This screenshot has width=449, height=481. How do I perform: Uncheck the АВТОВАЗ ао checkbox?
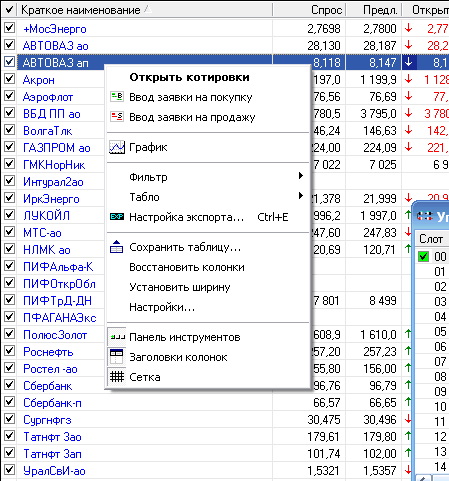9,45
